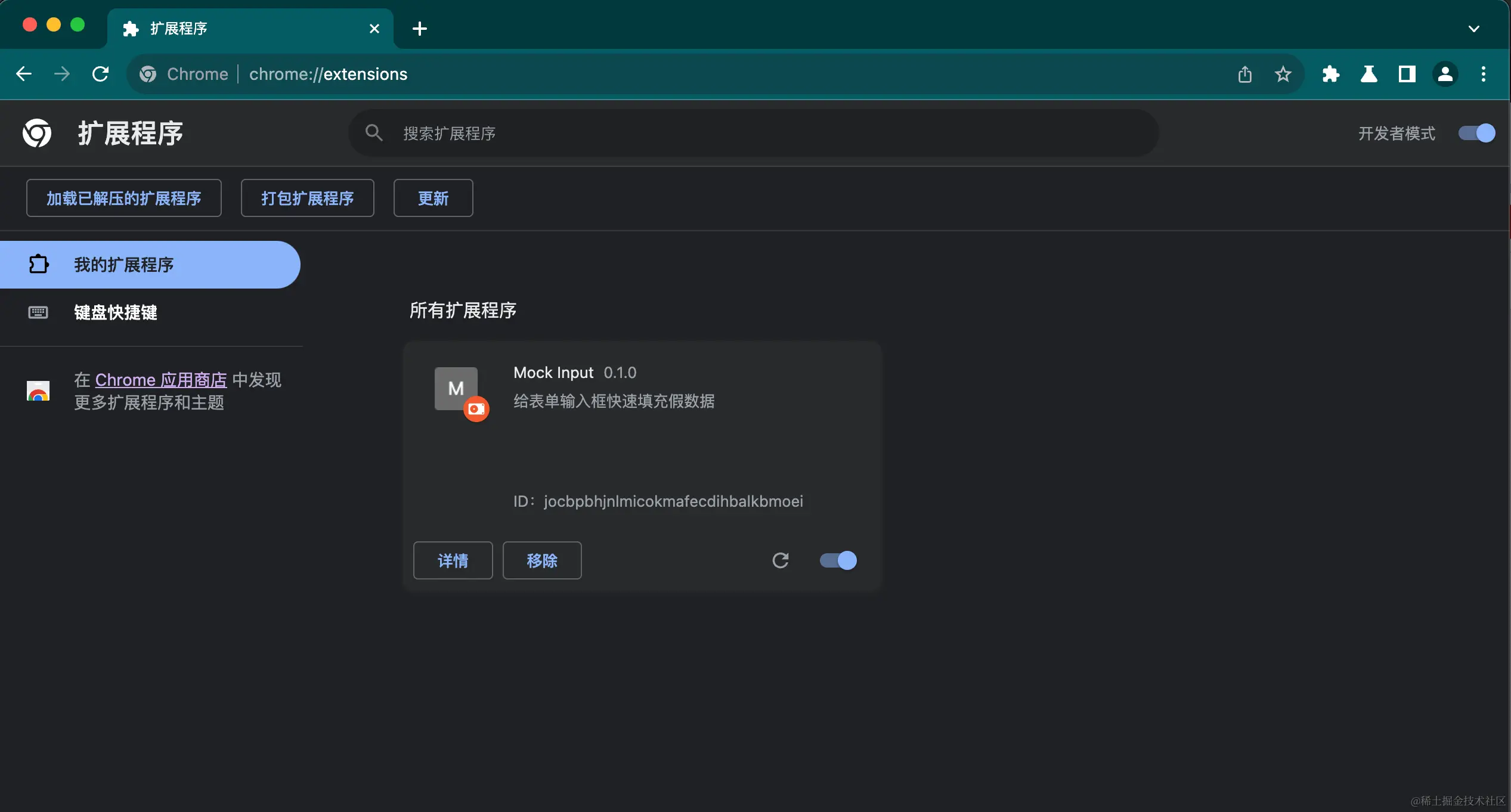
Task: Click the description 给表单输入框快速填充假数据
Action: [x=614, y=401]
